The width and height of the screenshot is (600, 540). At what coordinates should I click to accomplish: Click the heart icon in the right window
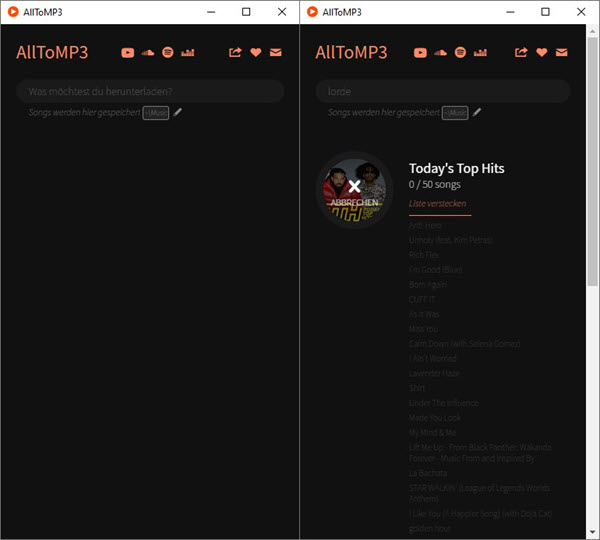541,52
